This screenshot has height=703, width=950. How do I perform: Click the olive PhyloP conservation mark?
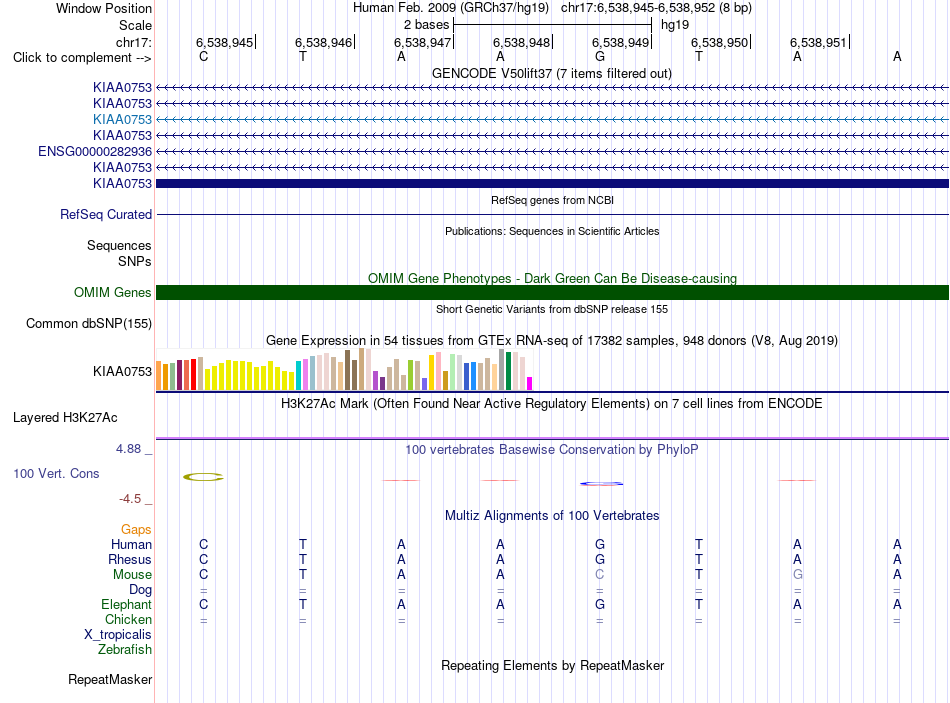(204, 477)
